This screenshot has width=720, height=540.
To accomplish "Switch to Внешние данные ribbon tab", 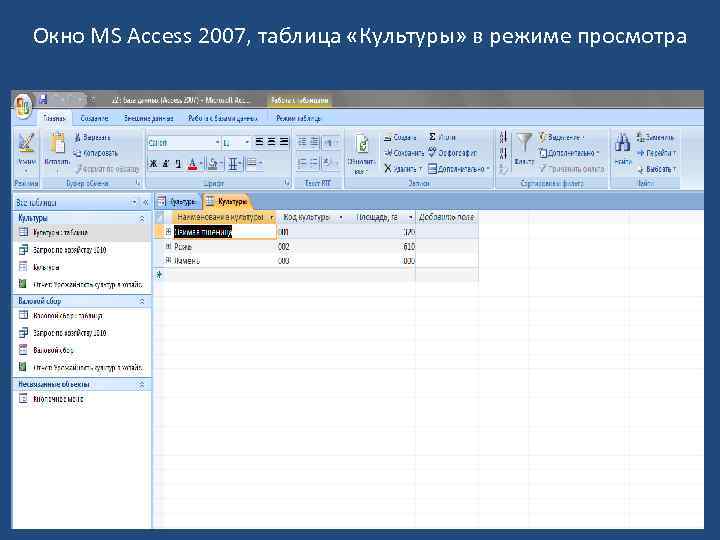I will click(148, 118).
